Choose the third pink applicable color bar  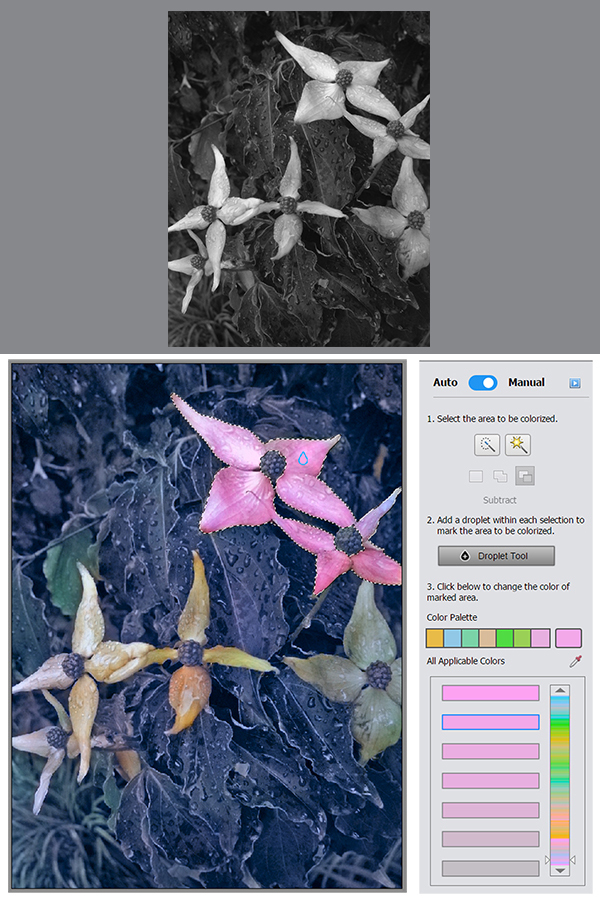point(490,751)
